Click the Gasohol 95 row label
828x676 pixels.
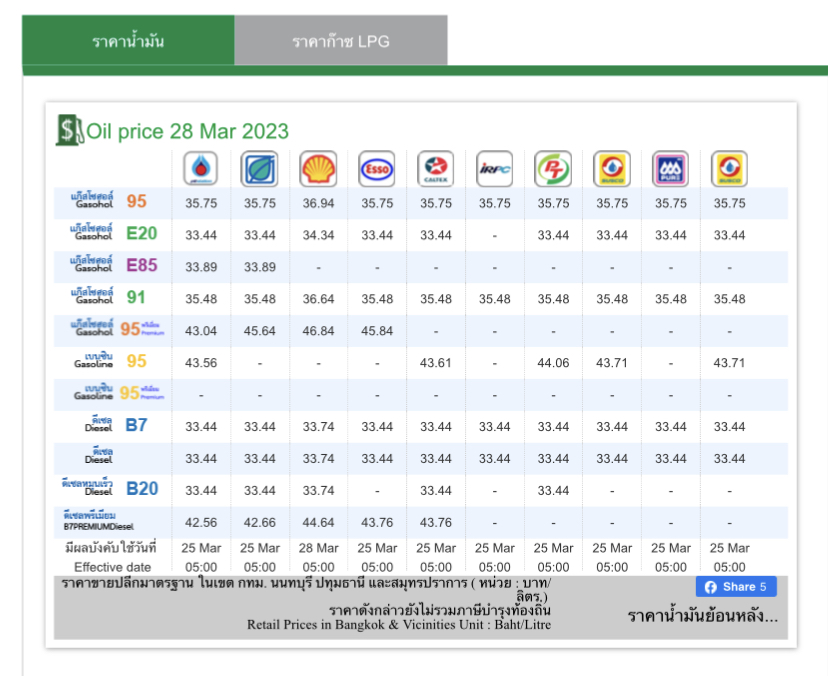(109, 201)
